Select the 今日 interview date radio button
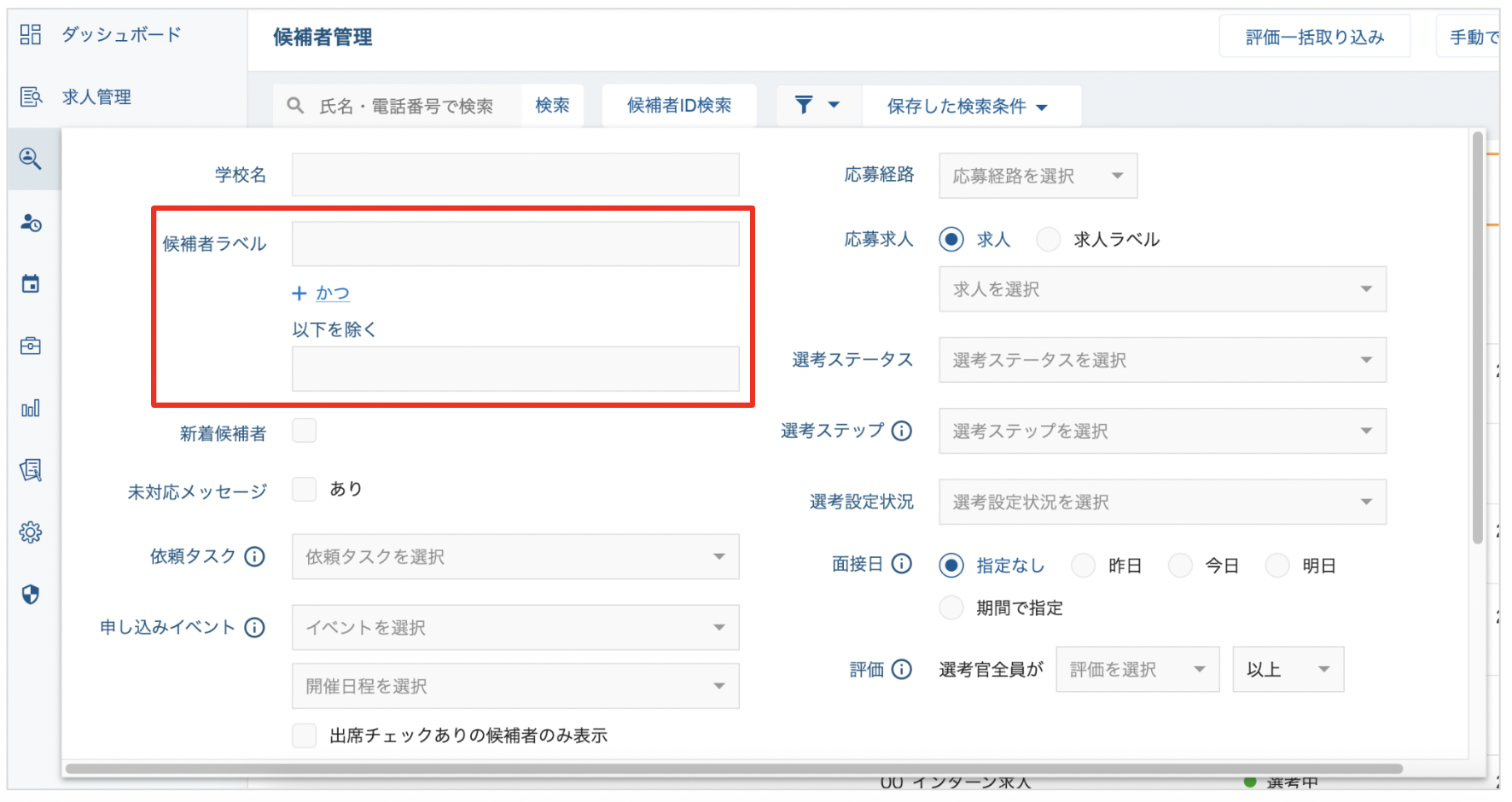The image size is (1512, 802). point(1181,566)
